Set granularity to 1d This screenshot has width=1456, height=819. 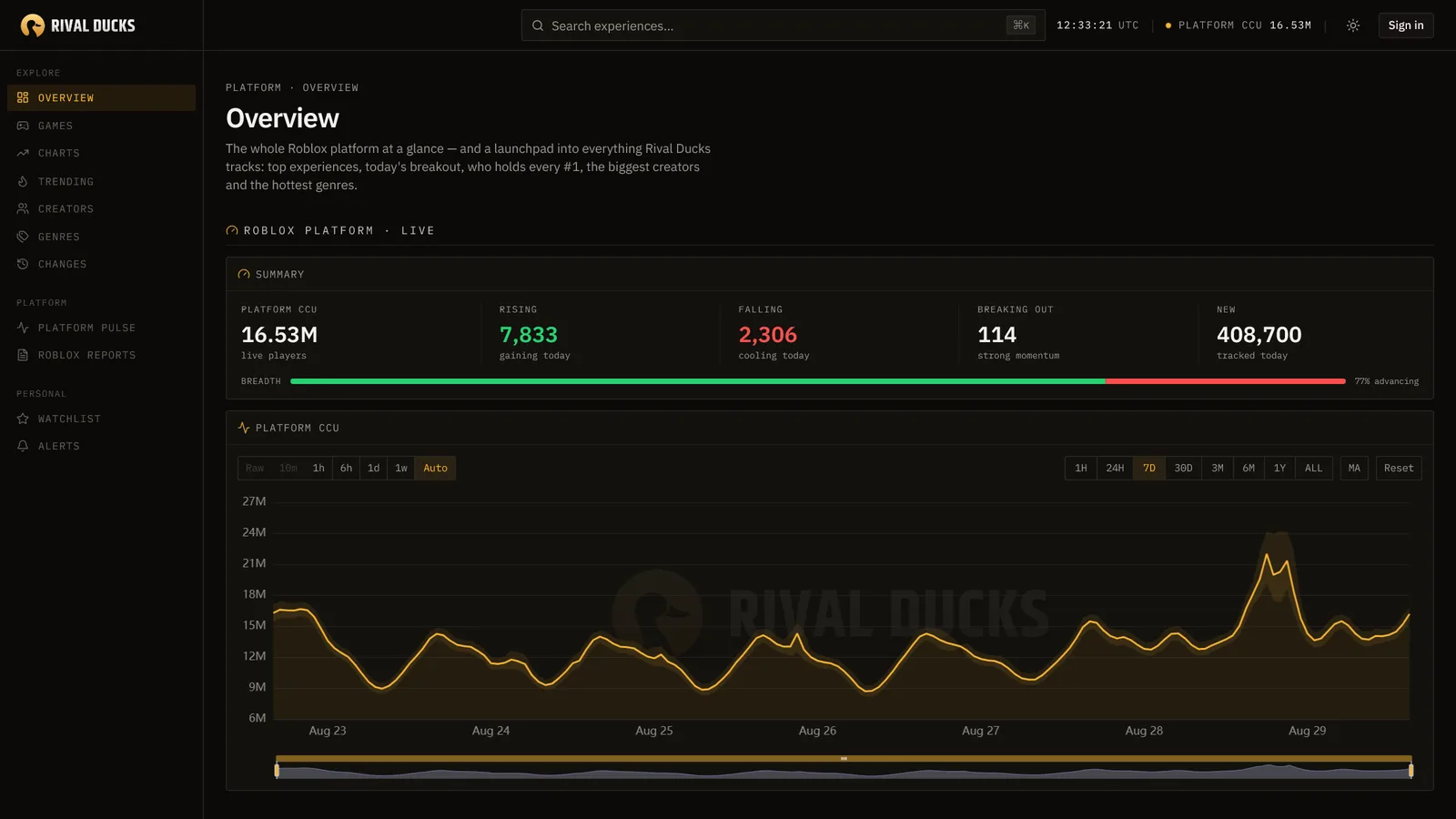point(373,468)
